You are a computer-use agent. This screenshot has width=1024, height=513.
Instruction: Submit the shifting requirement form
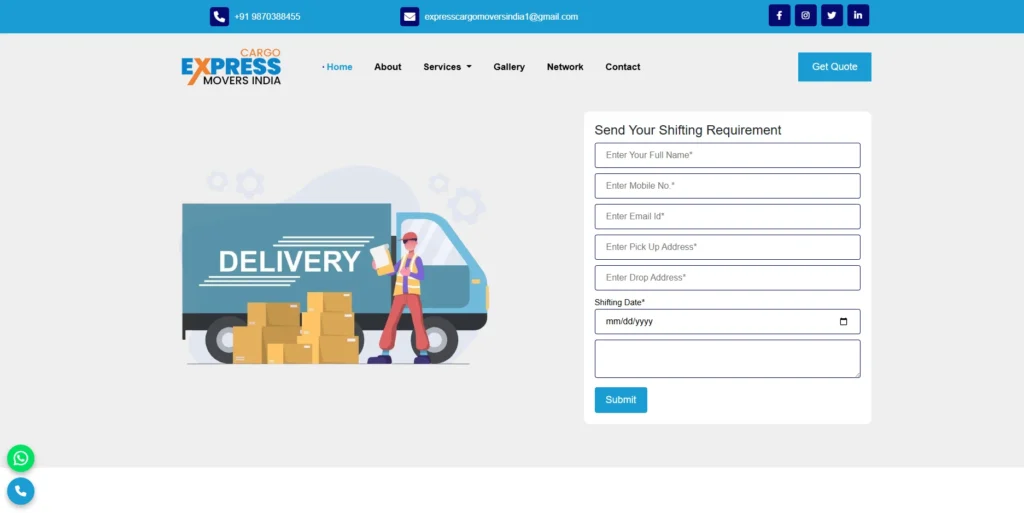(x=621, y=400)
